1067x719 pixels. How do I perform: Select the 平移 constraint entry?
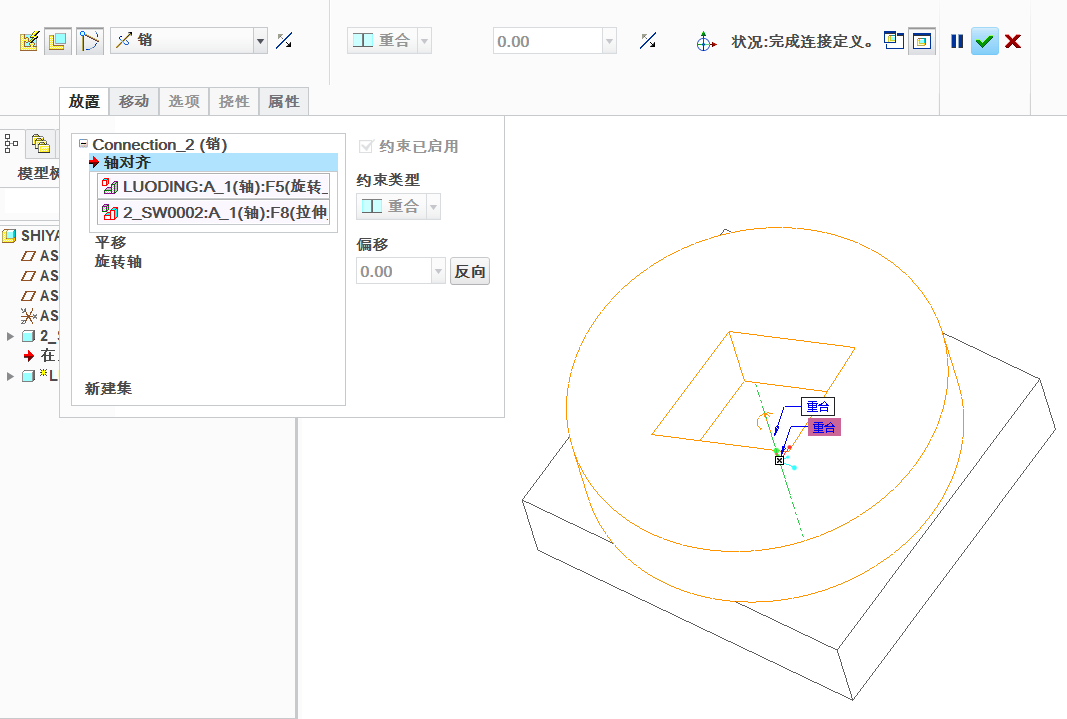(110, 242)
